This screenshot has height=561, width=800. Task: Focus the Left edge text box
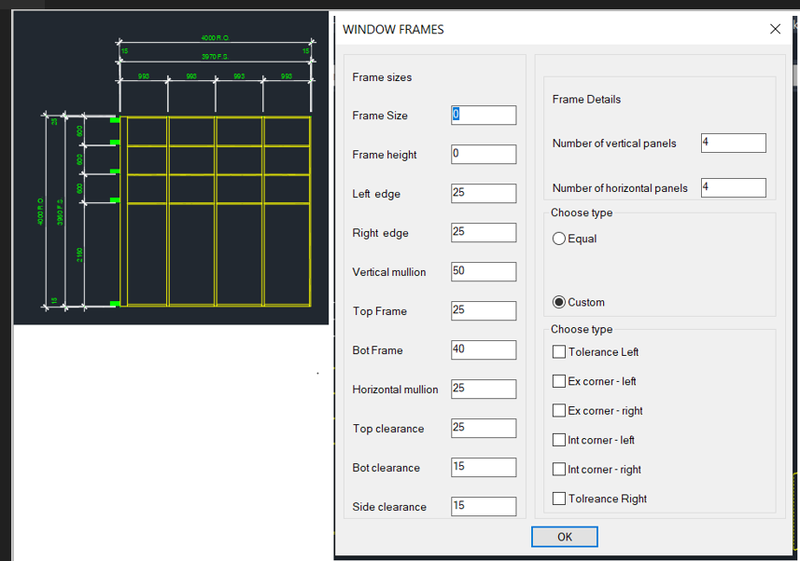click(x=483, y=194)
